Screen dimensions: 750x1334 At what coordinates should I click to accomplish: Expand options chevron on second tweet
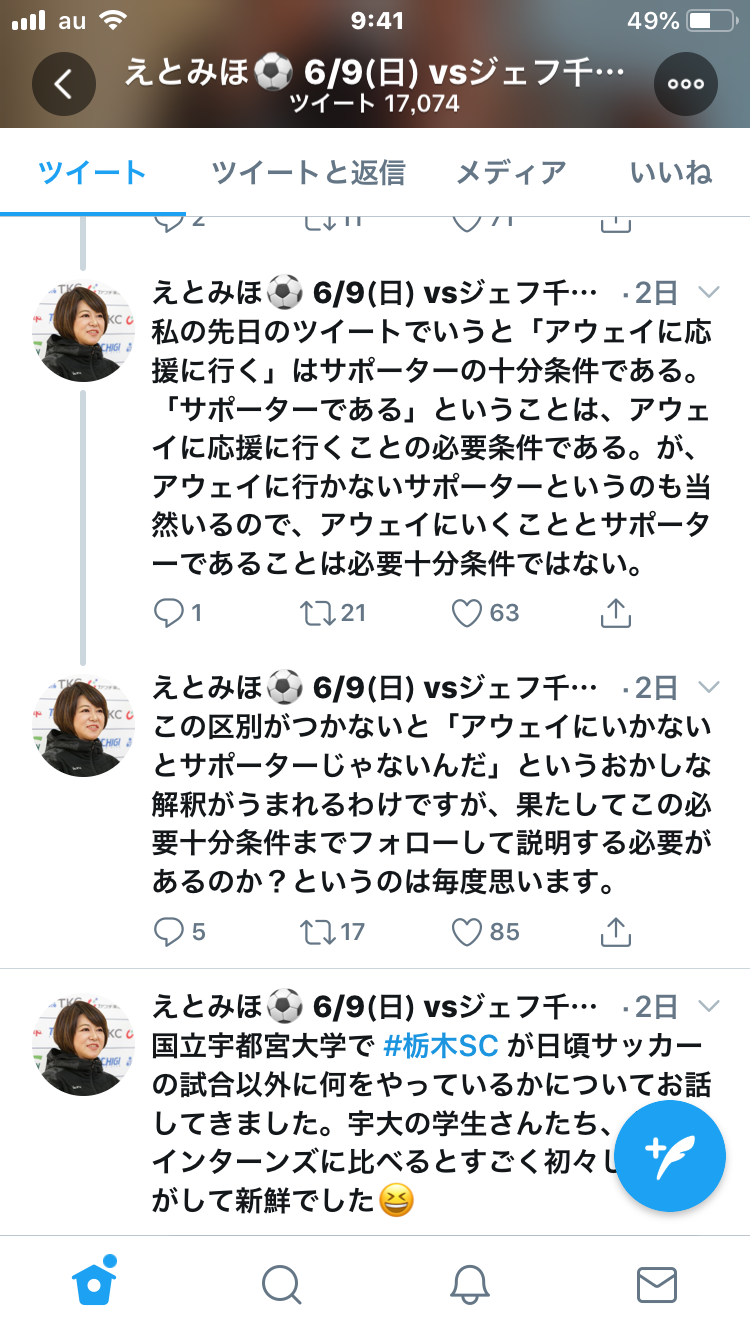tap(708, 686)
